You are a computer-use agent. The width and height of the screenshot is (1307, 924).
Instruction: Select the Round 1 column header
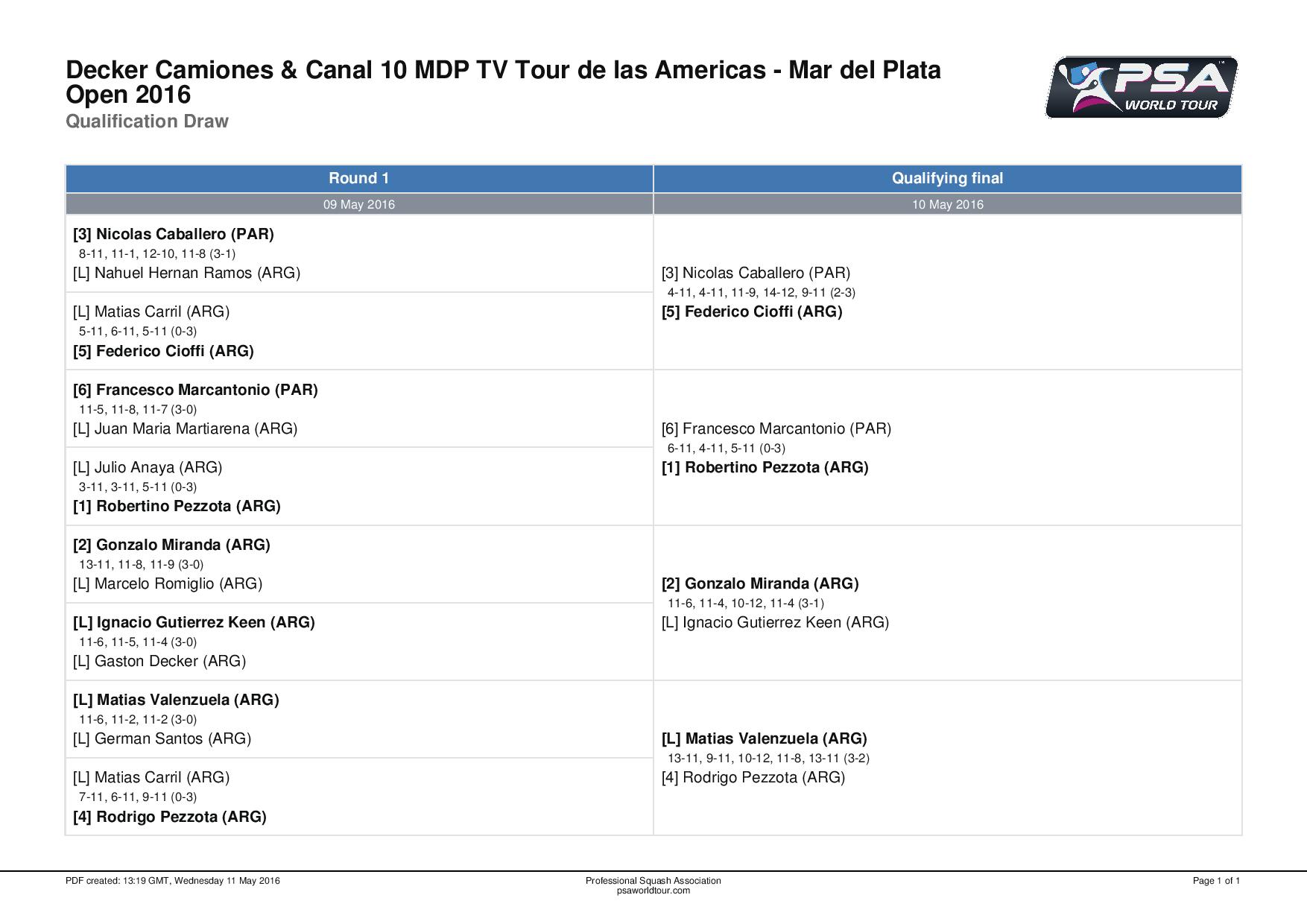click(359, 178)
